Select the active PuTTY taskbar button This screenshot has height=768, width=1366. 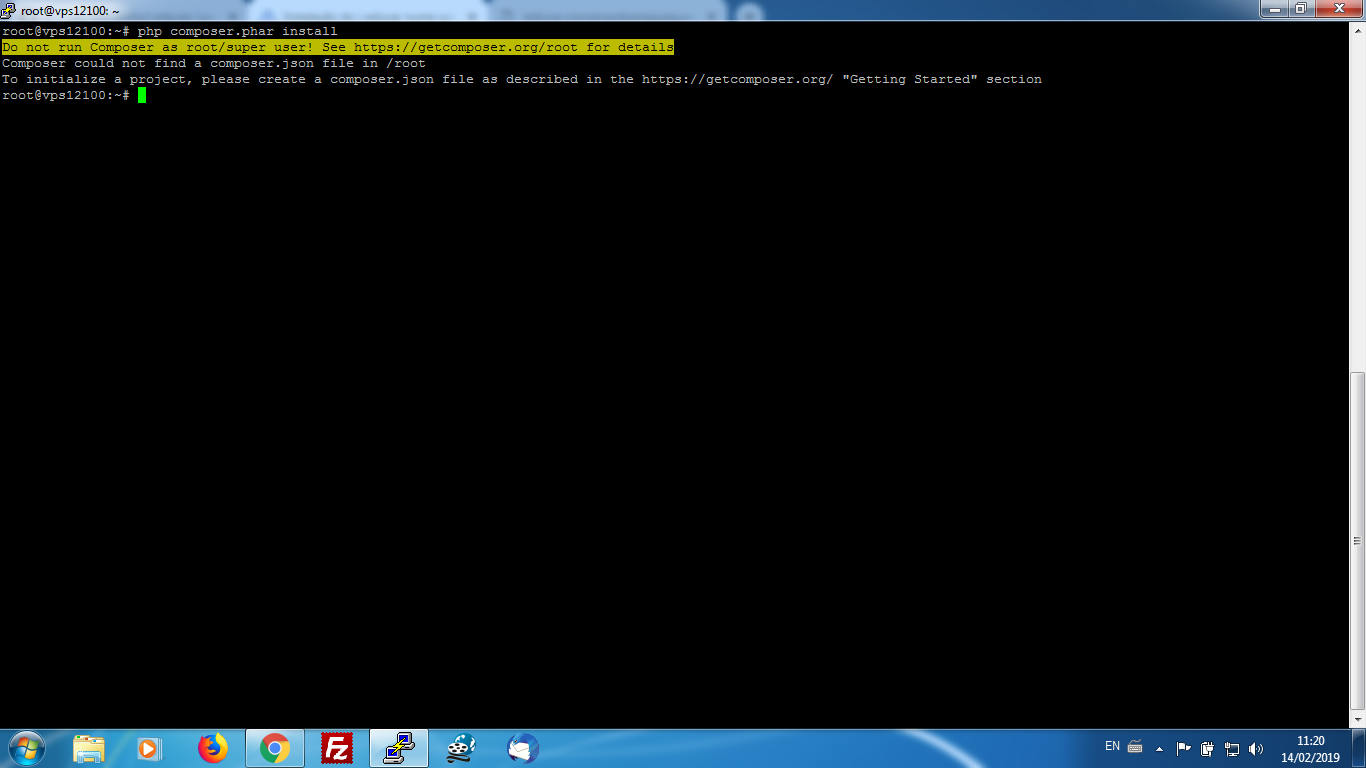[x=399, y=748]
